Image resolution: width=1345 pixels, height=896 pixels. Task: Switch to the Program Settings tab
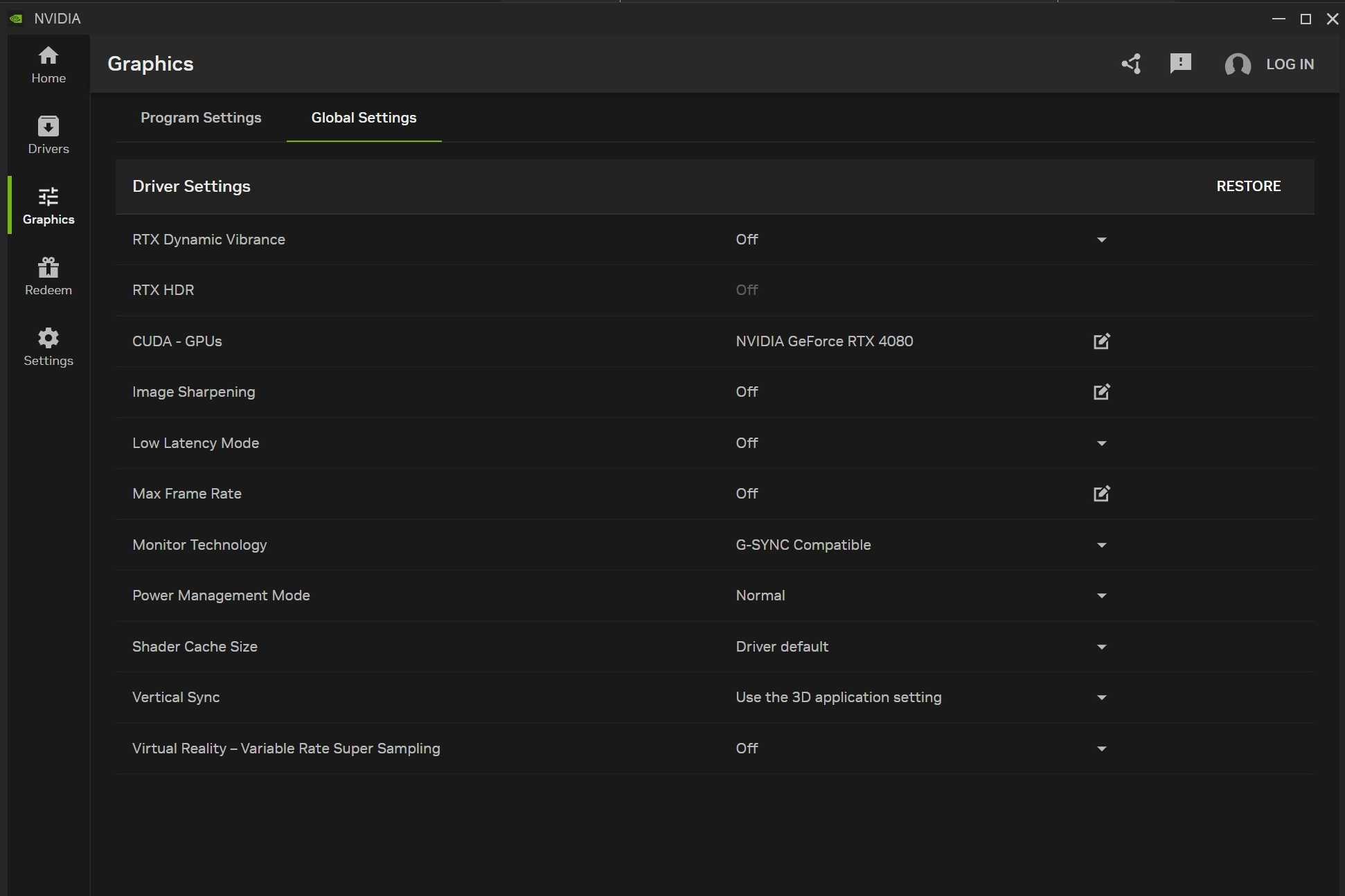coord(201,118)
